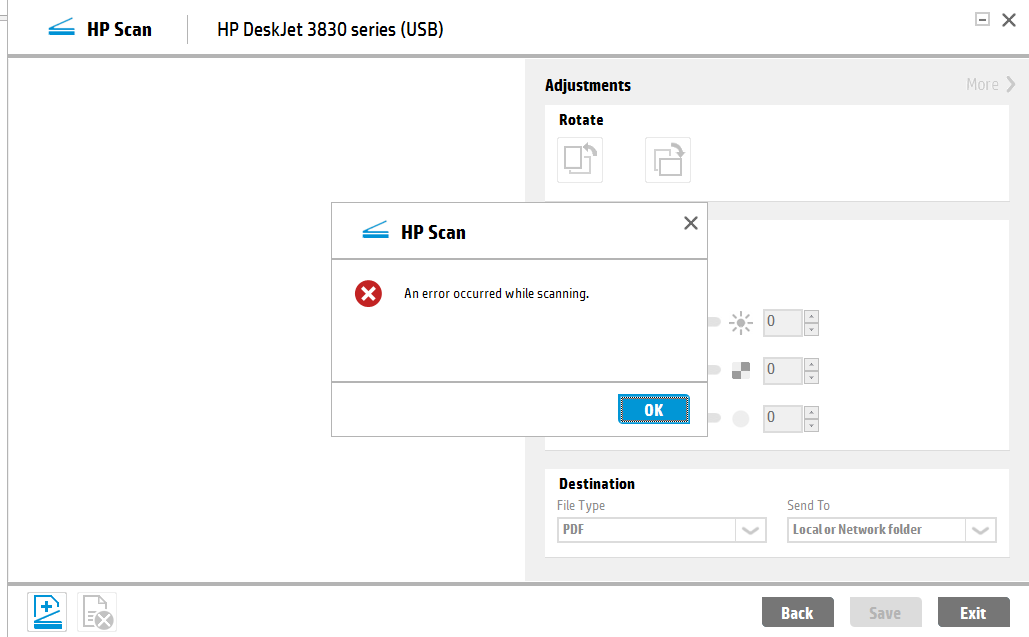Viewport: 1029px width, 637px height.
Task: Open the File Type PDF dropdown
Action: point(750,530)
